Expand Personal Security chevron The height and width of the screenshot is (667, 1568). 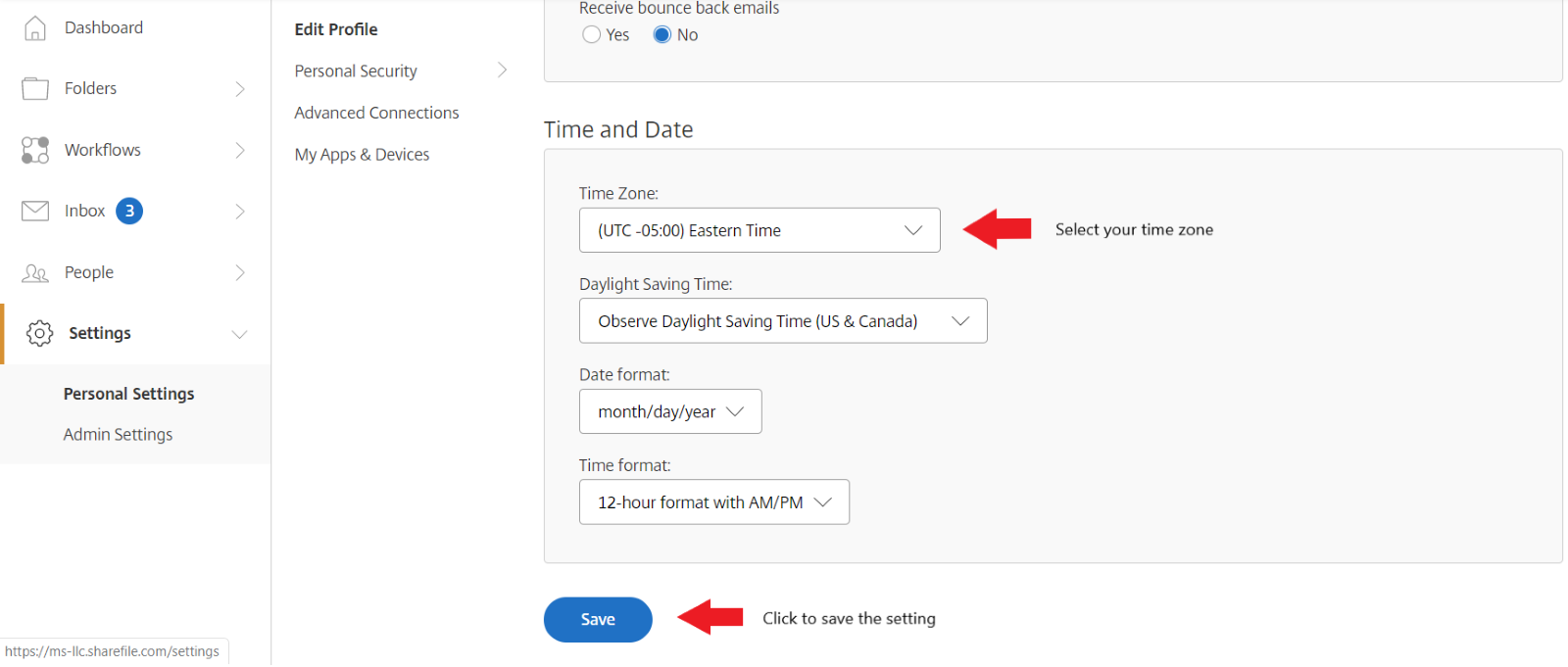click(502, 71)
